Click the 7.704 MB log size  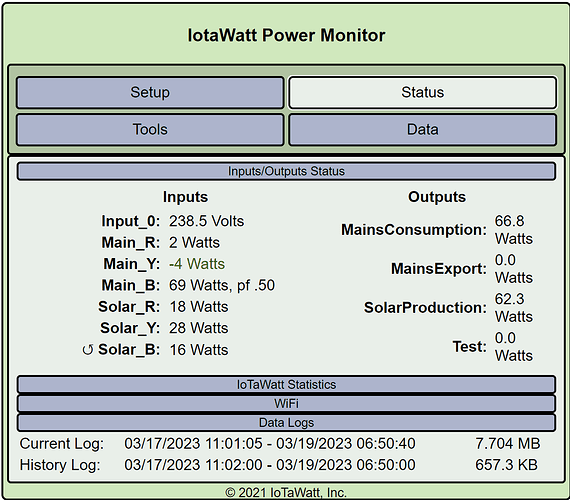507,444
